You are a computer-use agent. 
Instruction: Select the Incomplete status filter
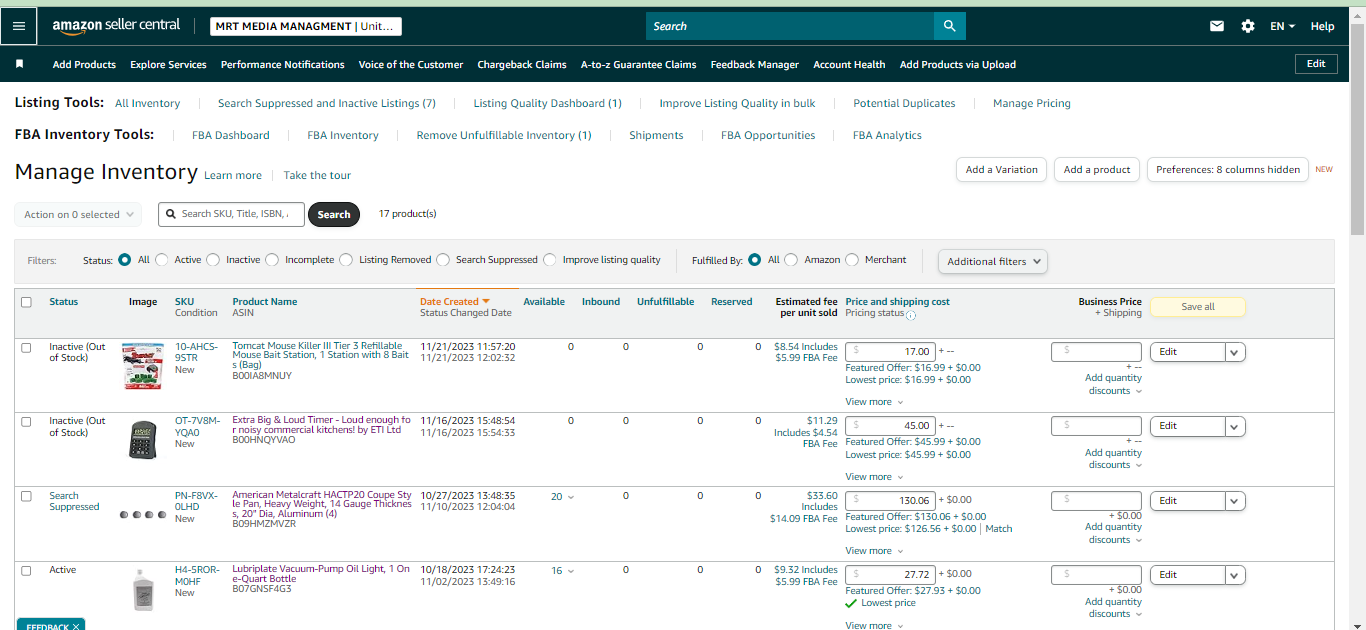pyautogui.click(x=272, y=260)
